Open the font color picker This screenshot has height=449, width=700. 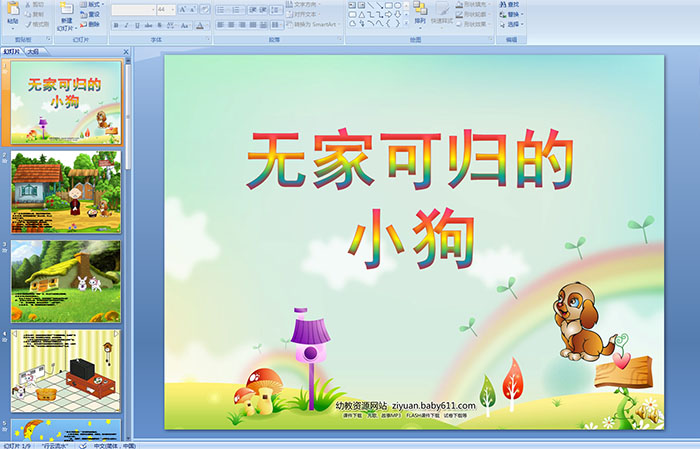pyautogui.click(x=201, y=25)
